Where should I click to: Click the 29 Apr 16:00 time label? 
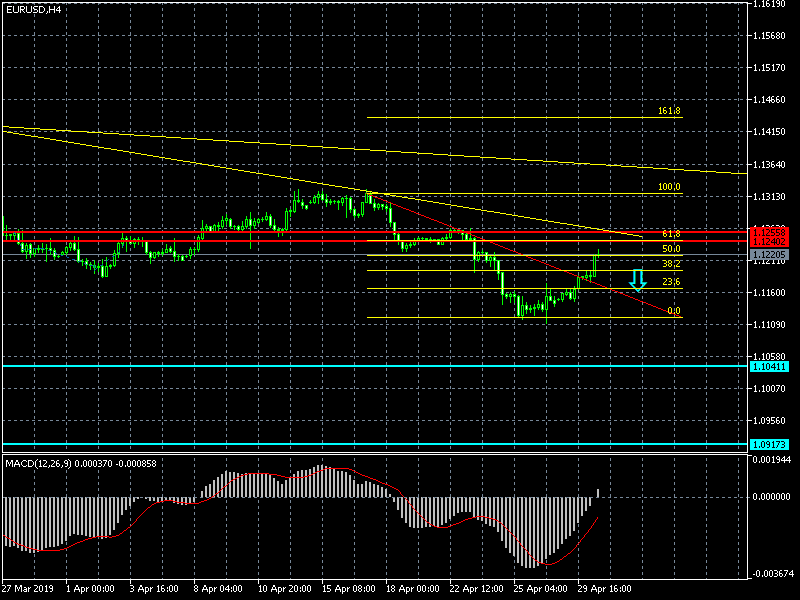coord(603,589)
